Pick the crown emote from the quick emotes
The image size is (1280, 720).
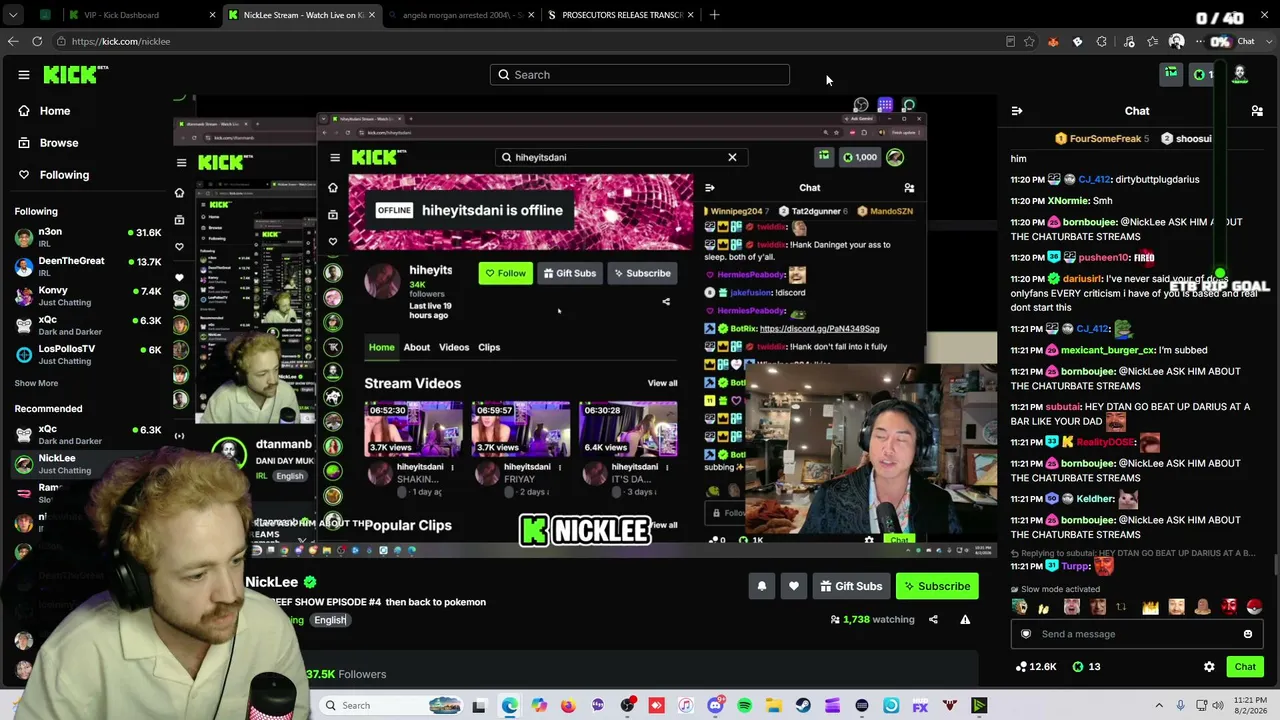click(1150, 607)
